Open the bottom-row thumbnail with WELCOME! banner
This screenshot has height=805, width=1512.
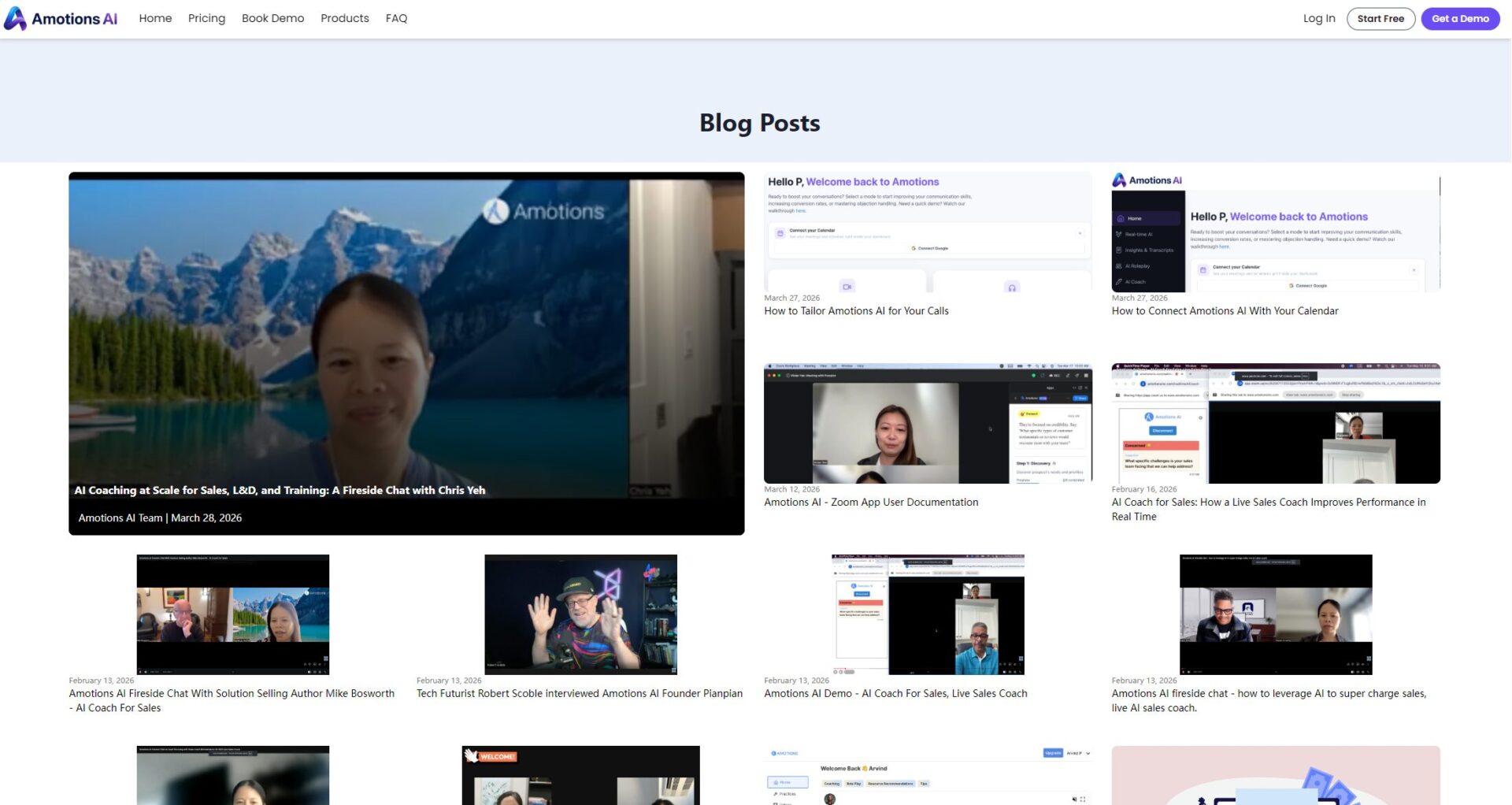[x=580, y=775]
